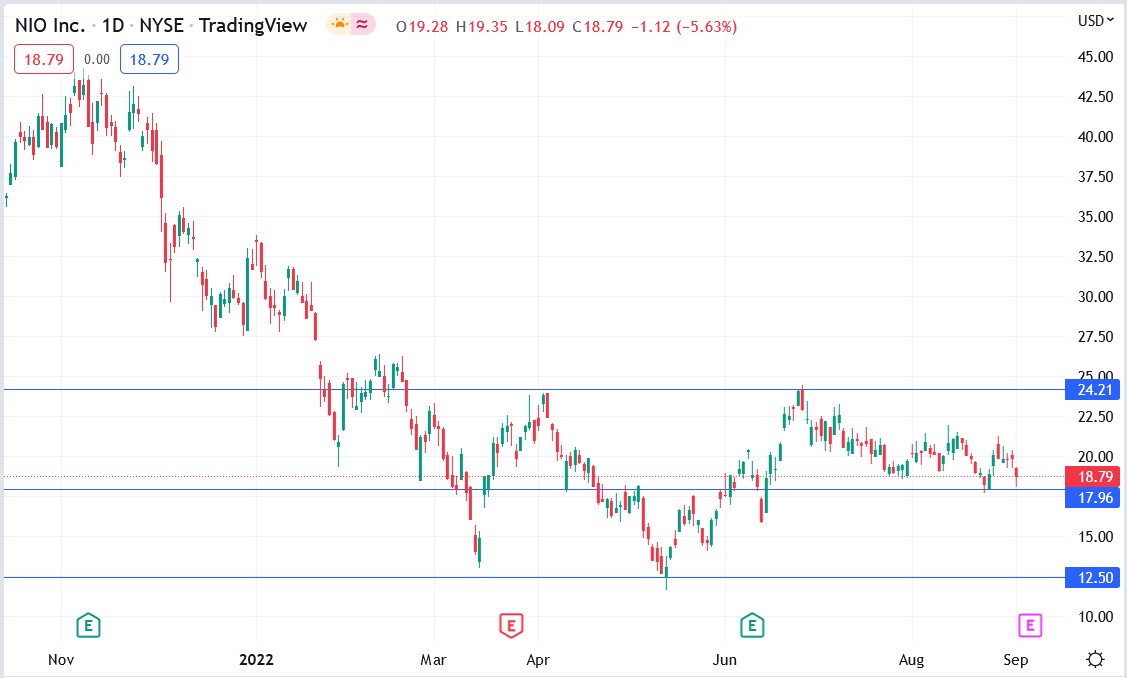Click the −5.63% change value in the legend

click(x=707, y=28)
